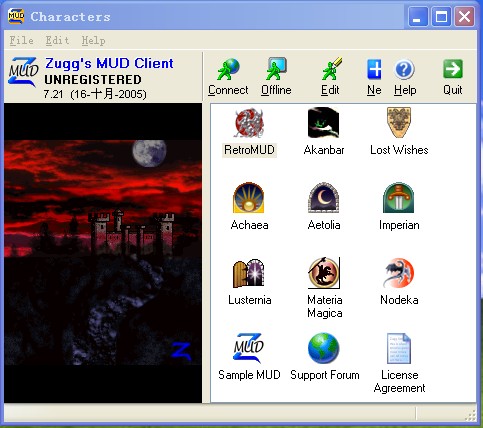The image size is (483, 428).
Task: Open the Help menu in menu bar
Action: pyautogui.click(x=93, y=41)
